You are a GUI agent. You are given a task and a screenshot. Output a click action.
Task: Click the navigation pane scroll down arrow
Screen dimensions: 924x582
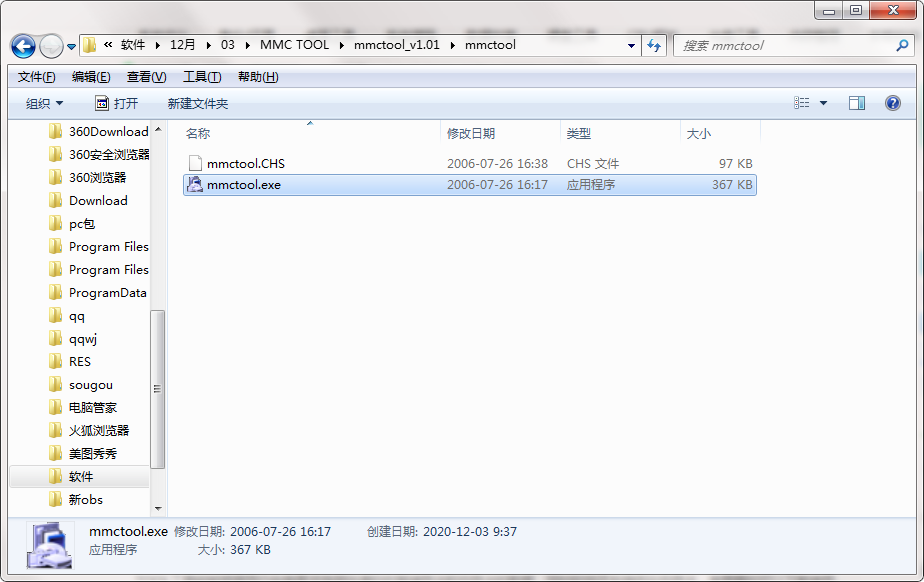(x=157, y=508)
